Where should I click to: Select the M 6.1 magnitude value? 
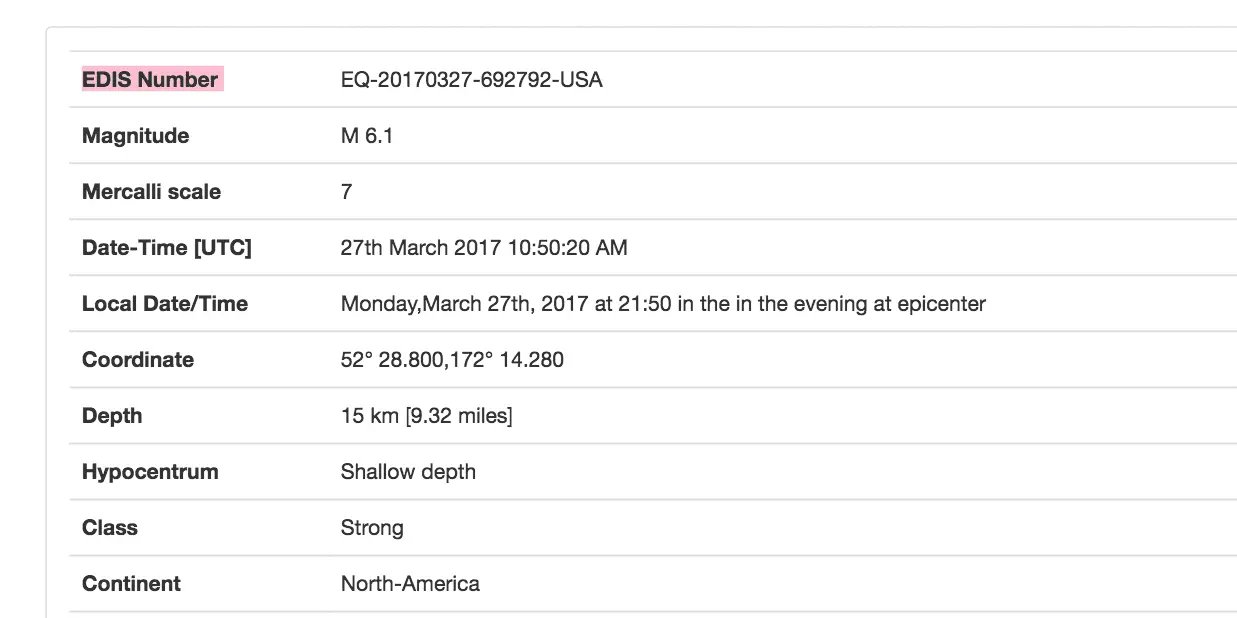pos(366,136)
